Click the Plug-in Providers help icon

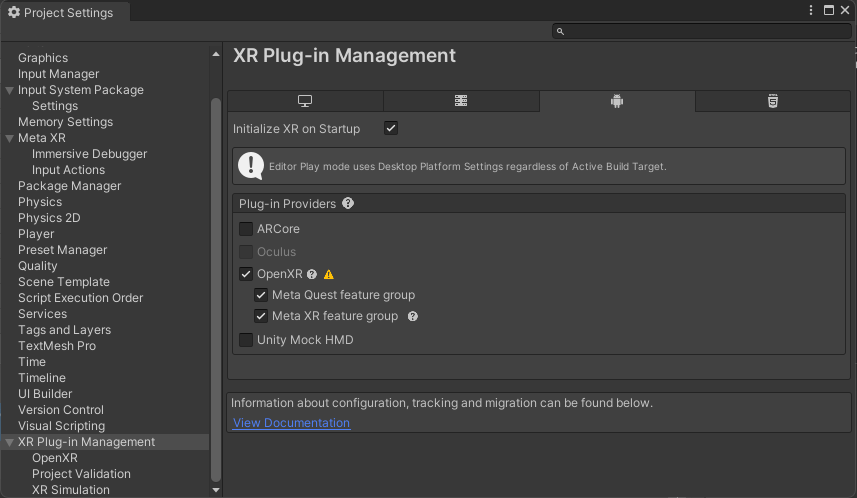[x=348, y=203]
